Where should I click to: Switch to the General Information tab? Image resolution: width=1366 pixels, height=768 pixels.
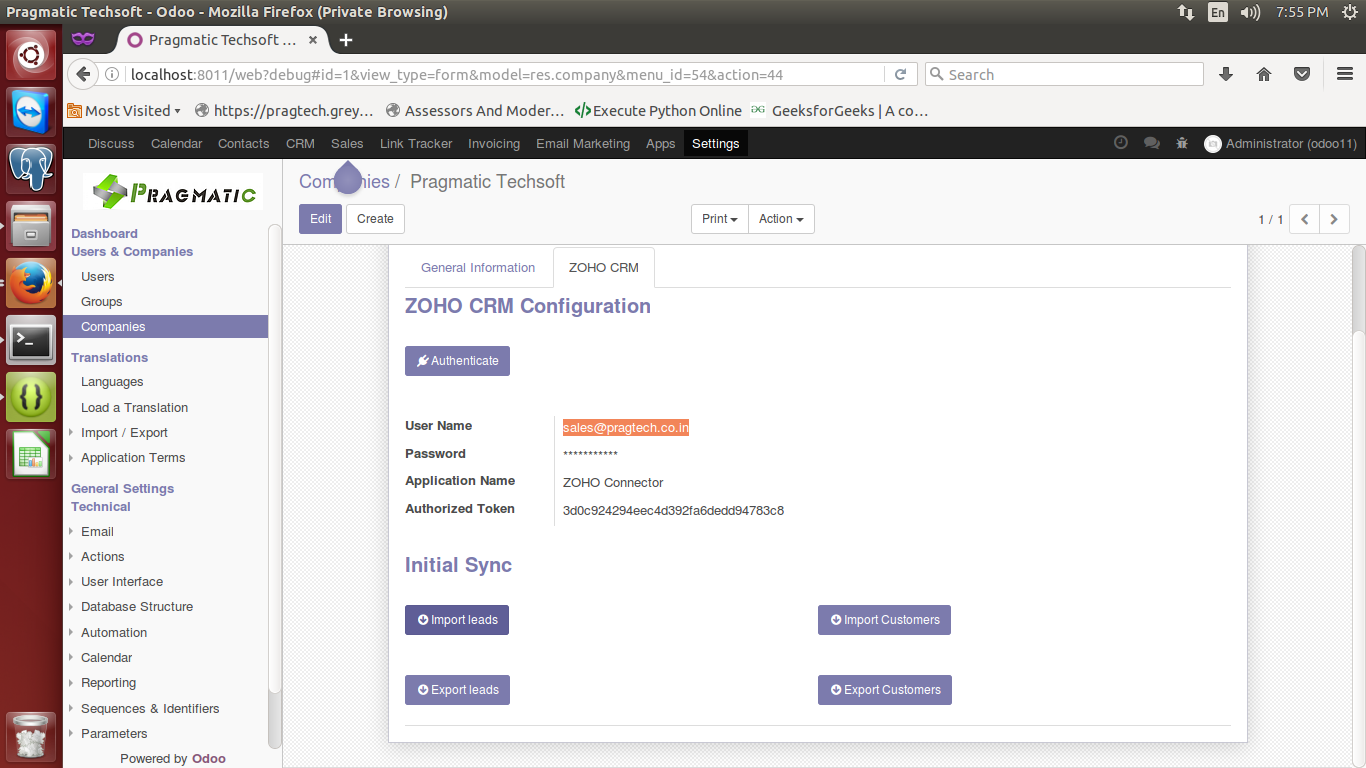(478, 267)
